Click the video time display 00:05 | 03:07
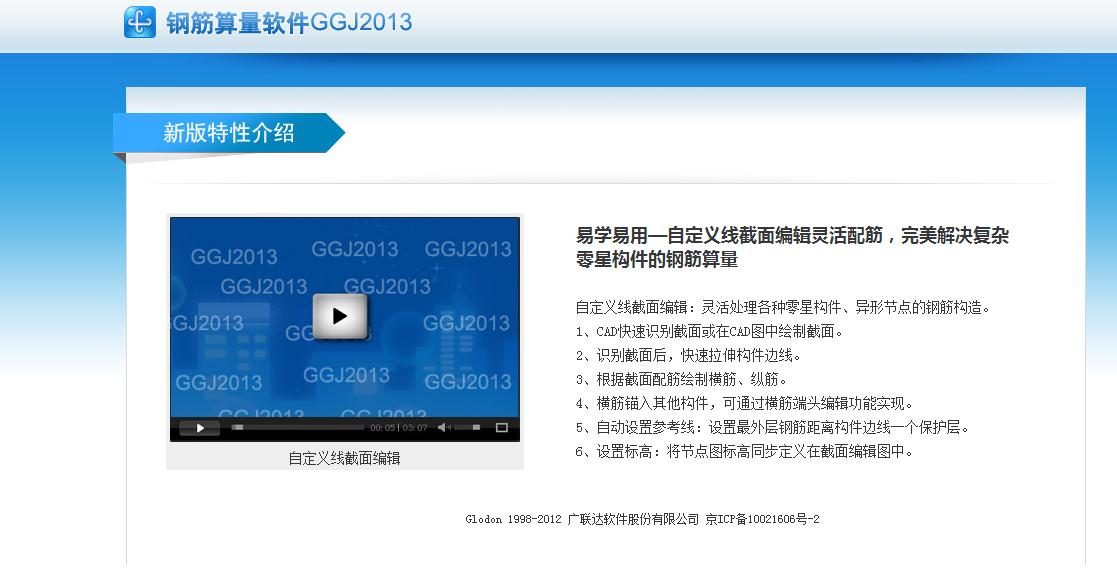This screenshot has width=1117, height=581. (398, 428)
